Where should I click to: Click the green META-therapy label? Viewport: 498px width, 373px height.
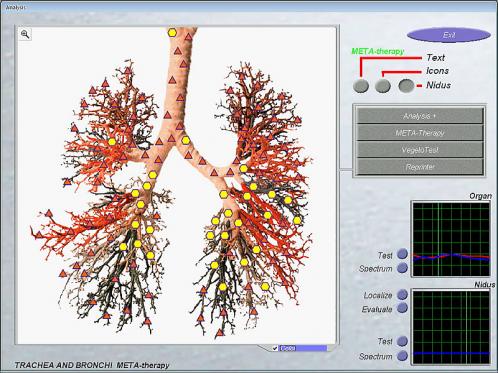(378, 51)
